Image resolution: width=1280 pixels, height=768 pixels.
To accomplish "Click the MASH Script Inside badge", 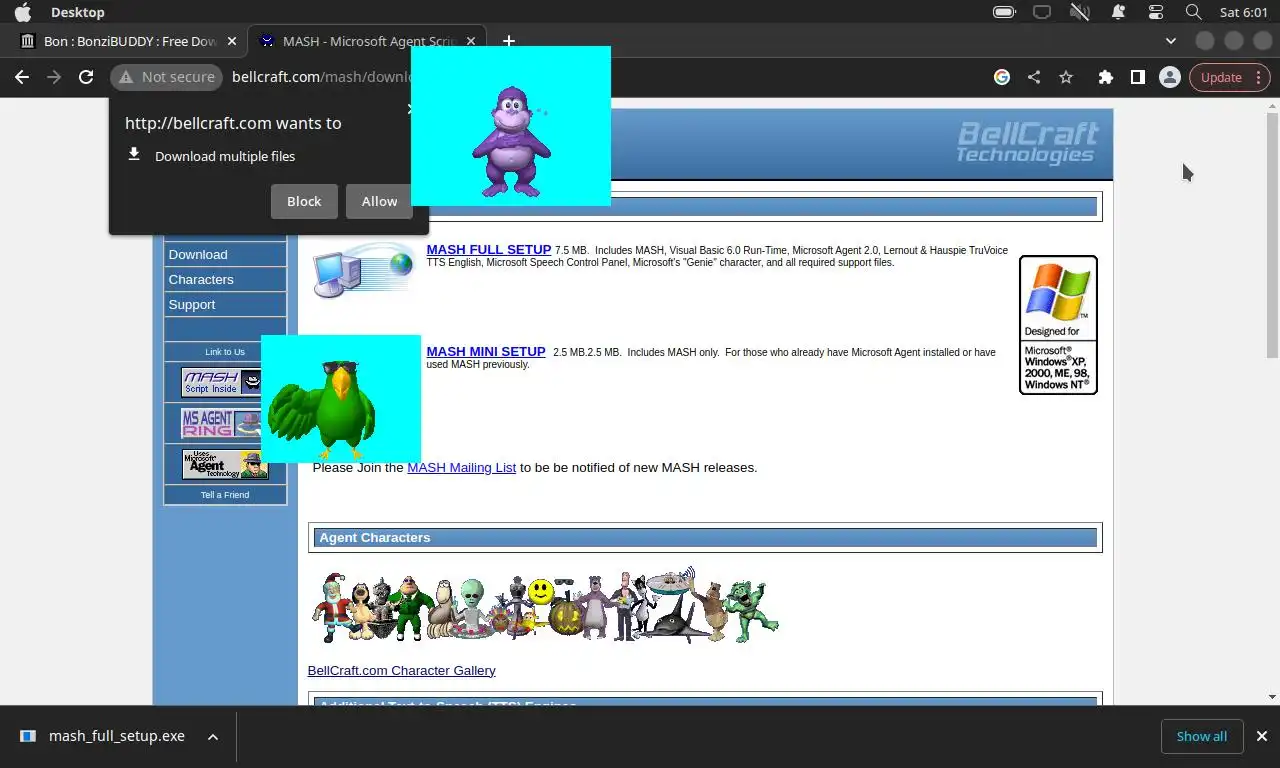I will click(x=221, y=382).
